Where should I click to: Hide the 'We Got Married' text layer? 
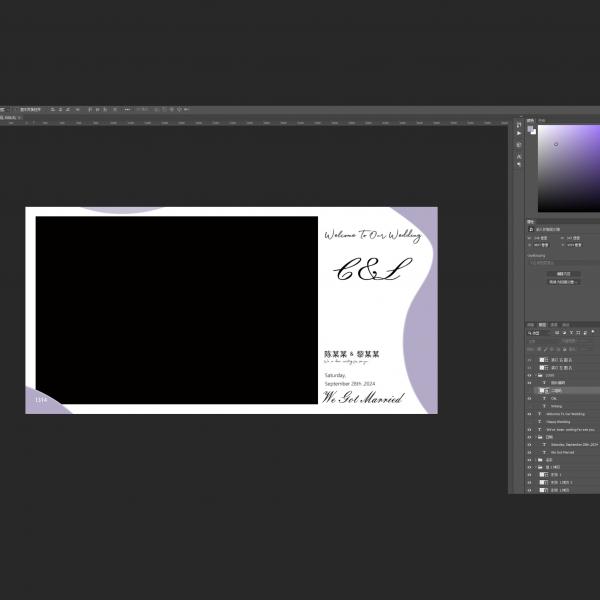[x=530, y=452]
